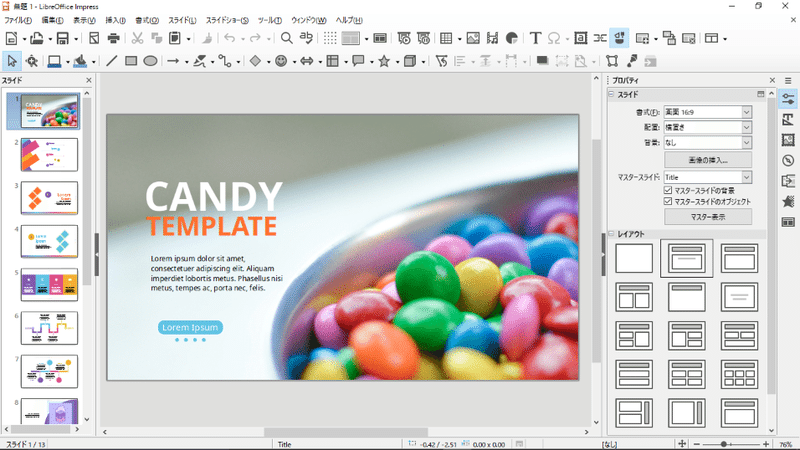
Task: Click the Insert Chart pie icon
Action: [x=512, y=38]
